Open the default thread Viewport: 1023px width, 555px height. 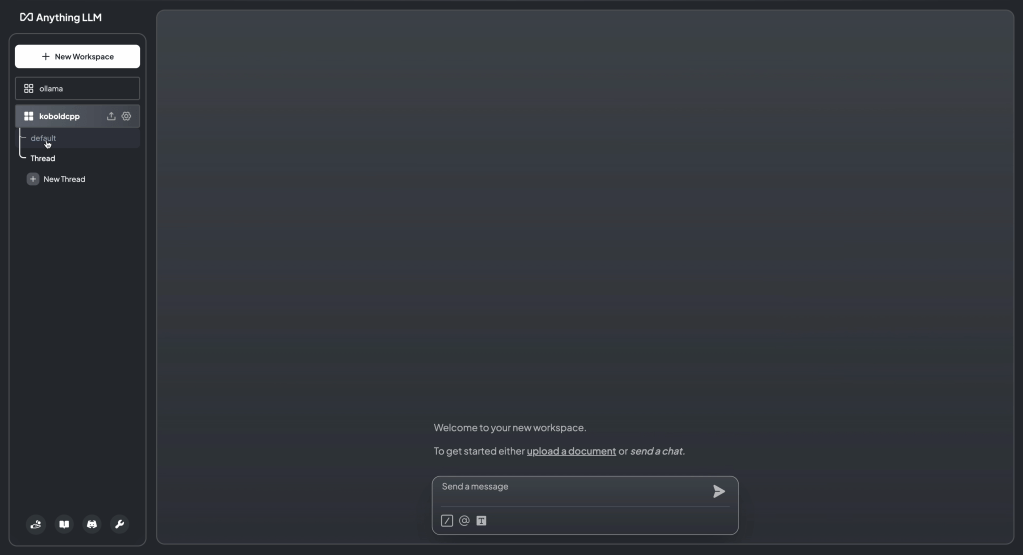[x=43, y=138]
